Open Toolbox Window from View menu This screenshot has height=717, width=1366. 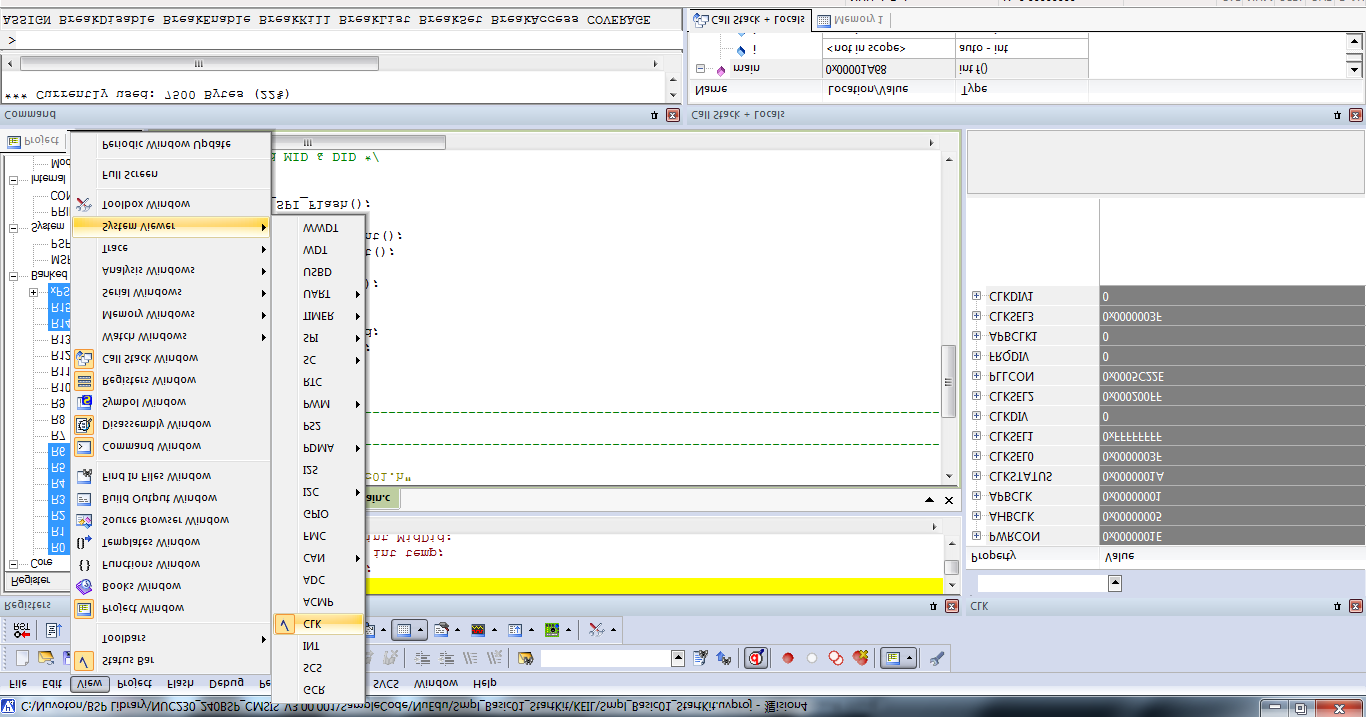(146, 204)
